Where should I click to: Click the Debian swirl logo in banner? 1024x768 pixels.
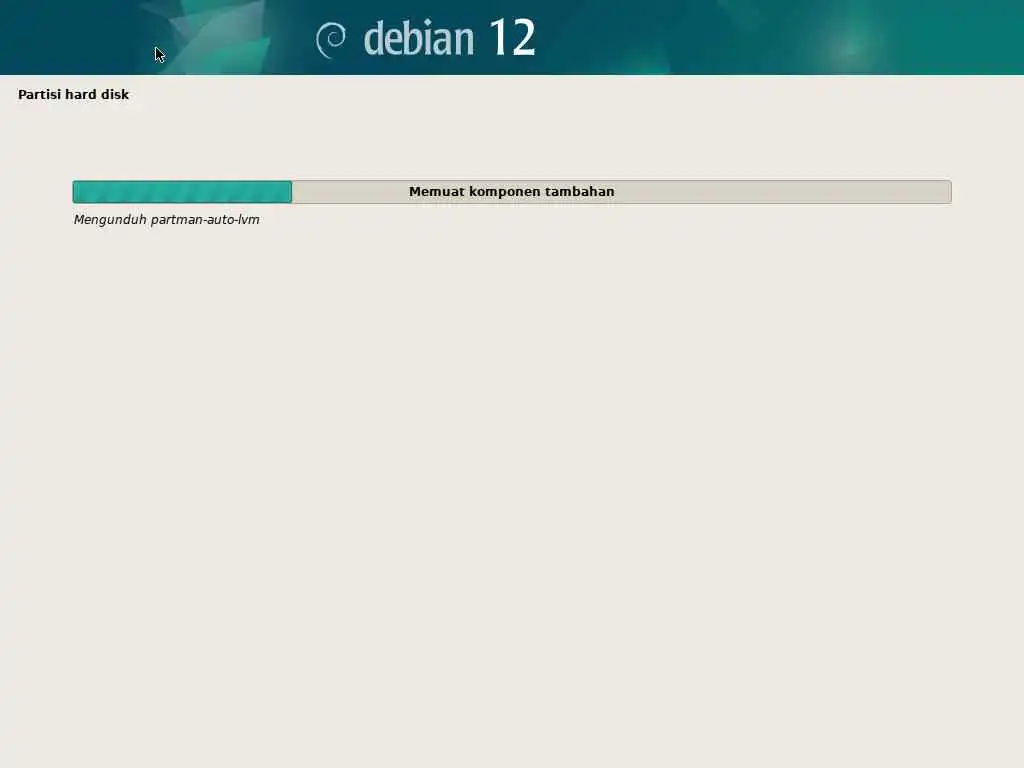click(331, 39)
